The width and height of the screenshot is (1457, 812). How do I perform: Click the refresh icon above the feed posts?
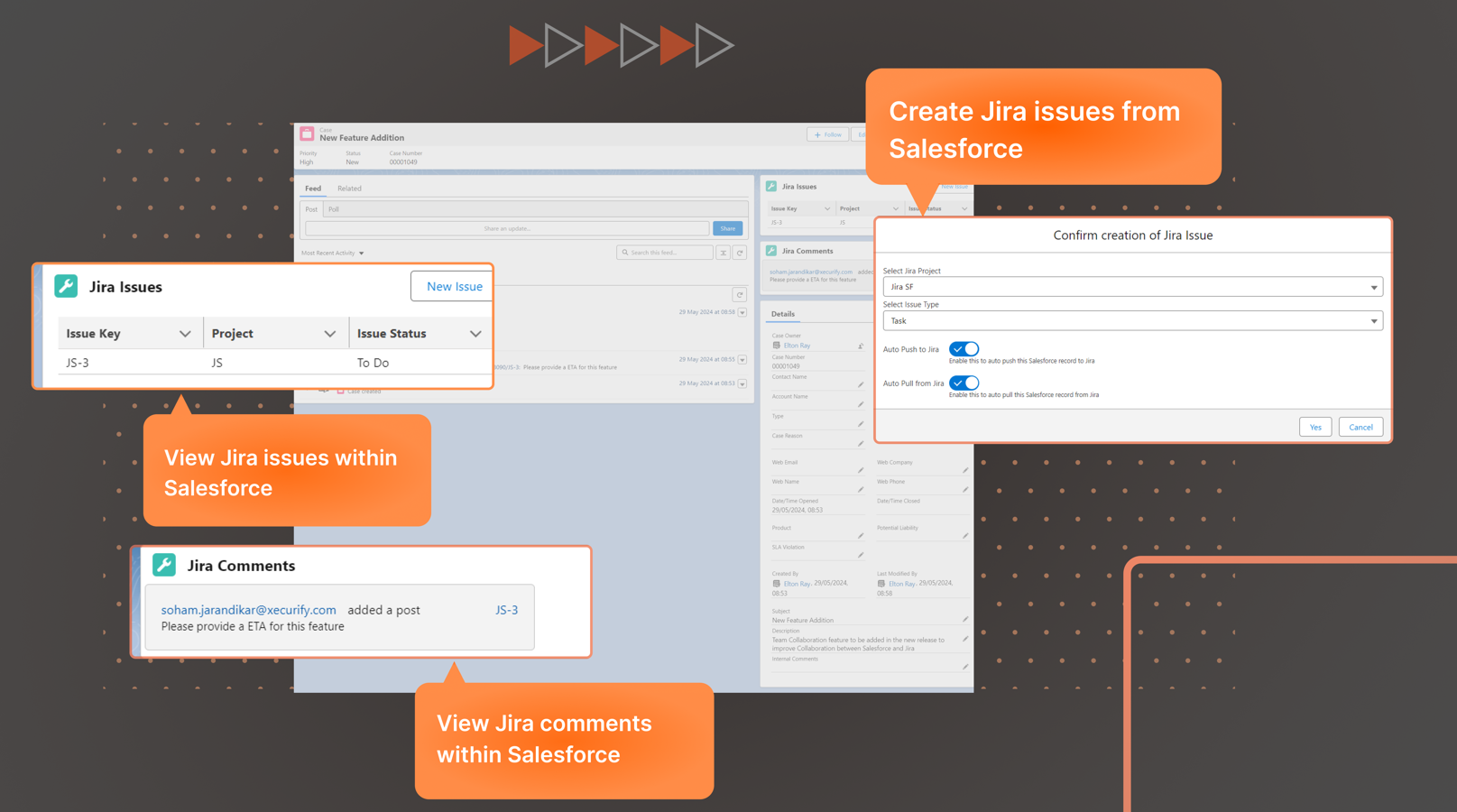point(740,295)
